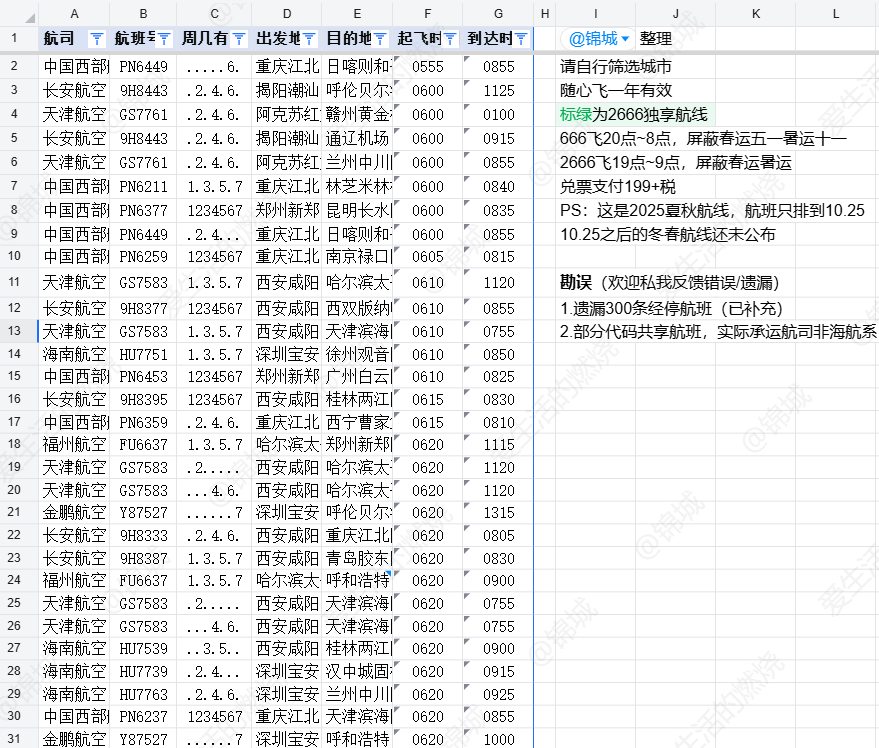Viewport: 879px width, 748px height.
Task: Click the green-highlighted note 标绿为2666独享航线
Action: point(633,114)
